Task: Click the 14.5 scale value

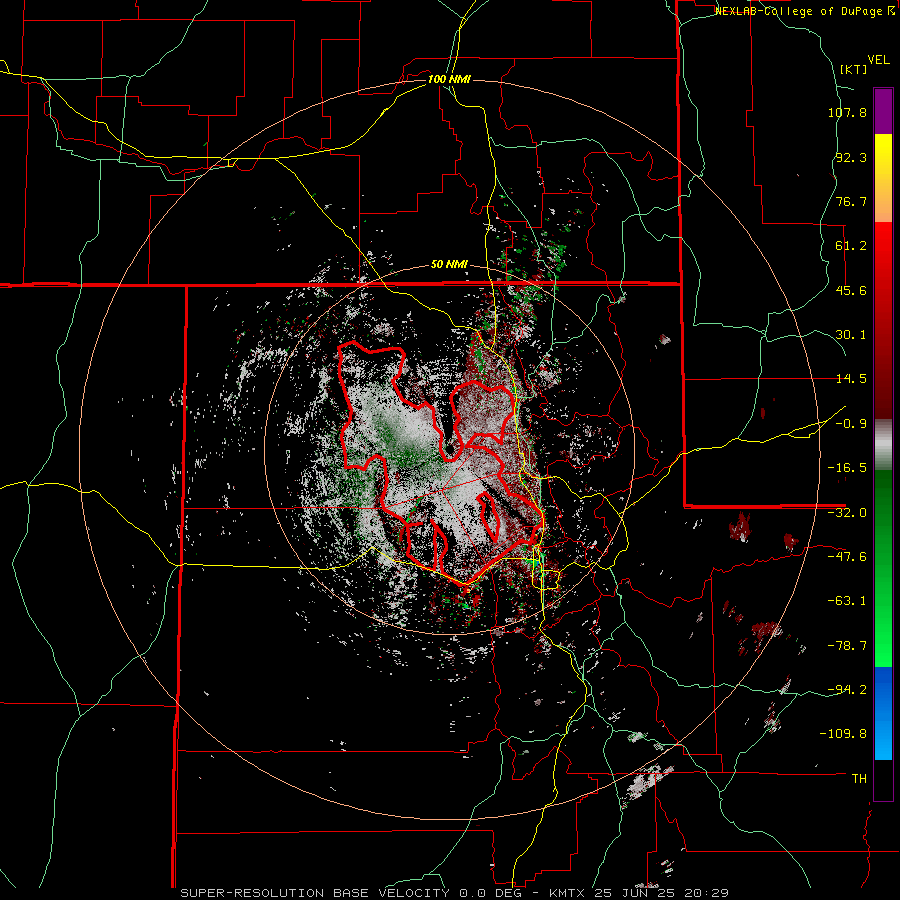Action: (x=851, y=379)
